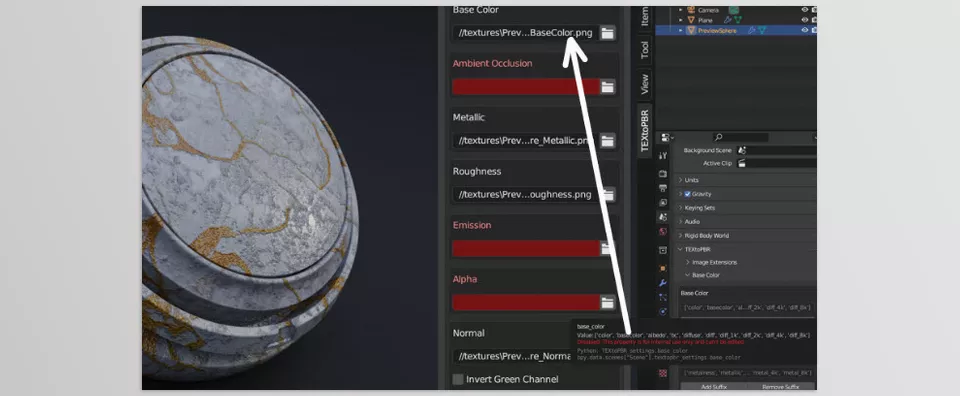Image resolution: width=960 pixels, height=396 pixels.
Task: Toggle the Gravity checkbox
Action: 688,194
